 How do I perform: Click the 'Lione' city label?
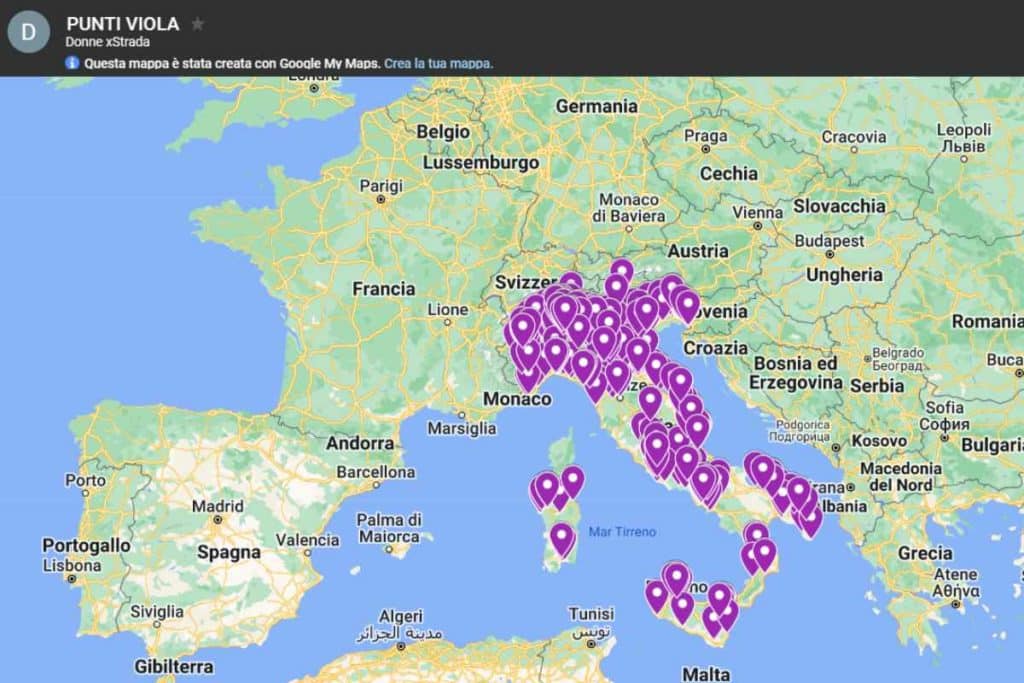pyautogui.click(x=448, y=310)
